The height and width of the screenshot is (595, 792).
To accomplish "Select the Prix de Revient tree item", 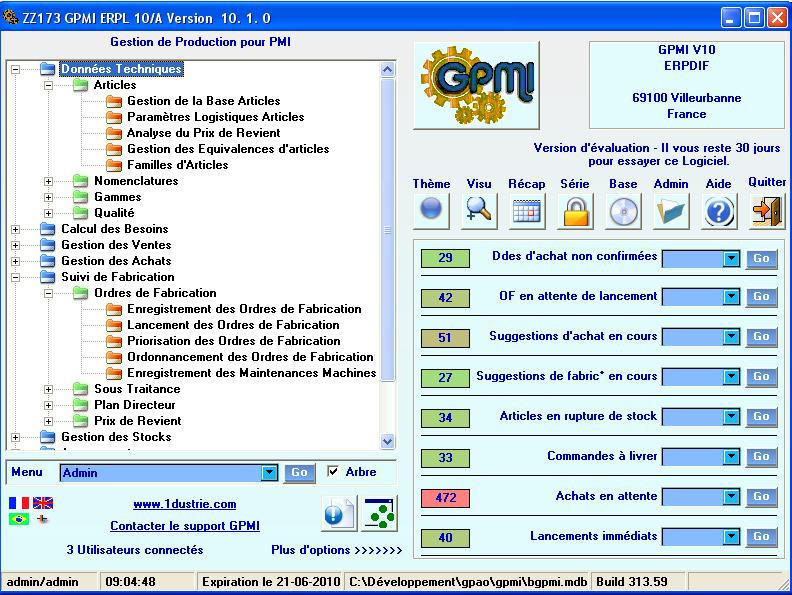I will [x=137, y=421].
